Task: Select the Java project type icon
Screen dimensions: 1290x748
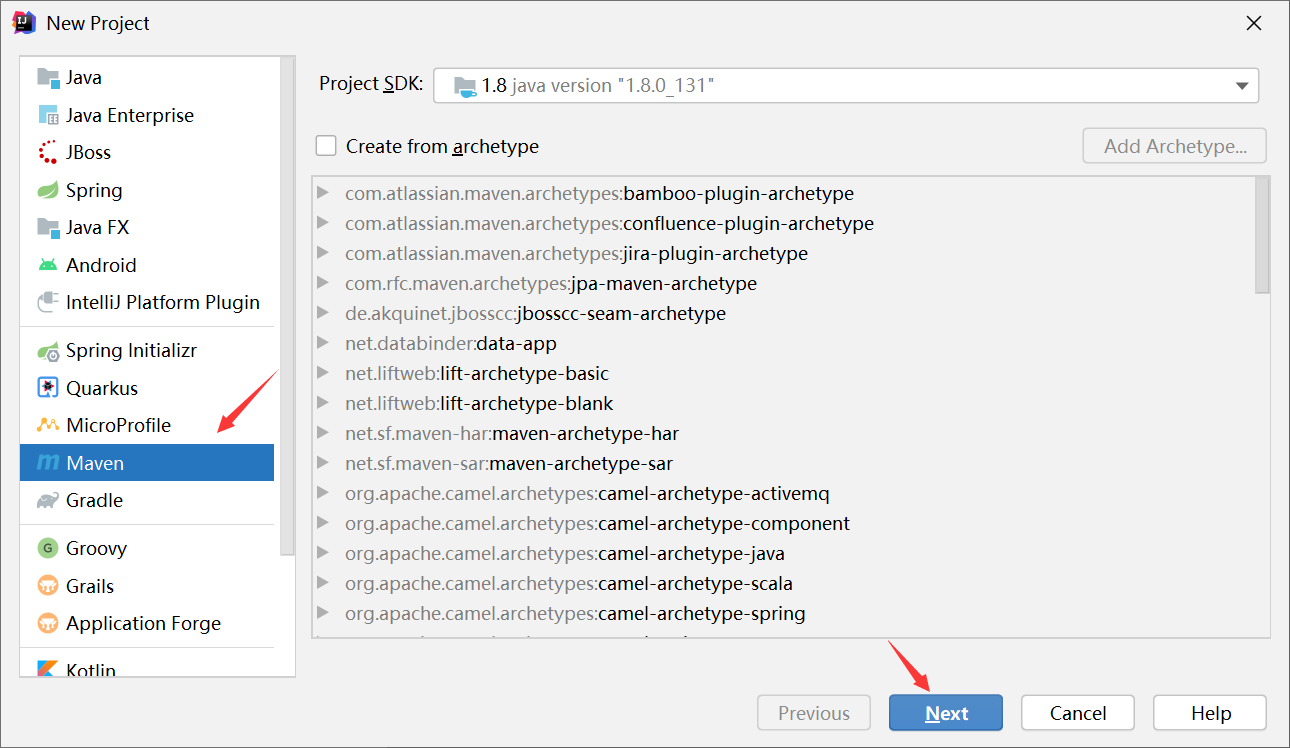Action: click(x=48, y=78)
